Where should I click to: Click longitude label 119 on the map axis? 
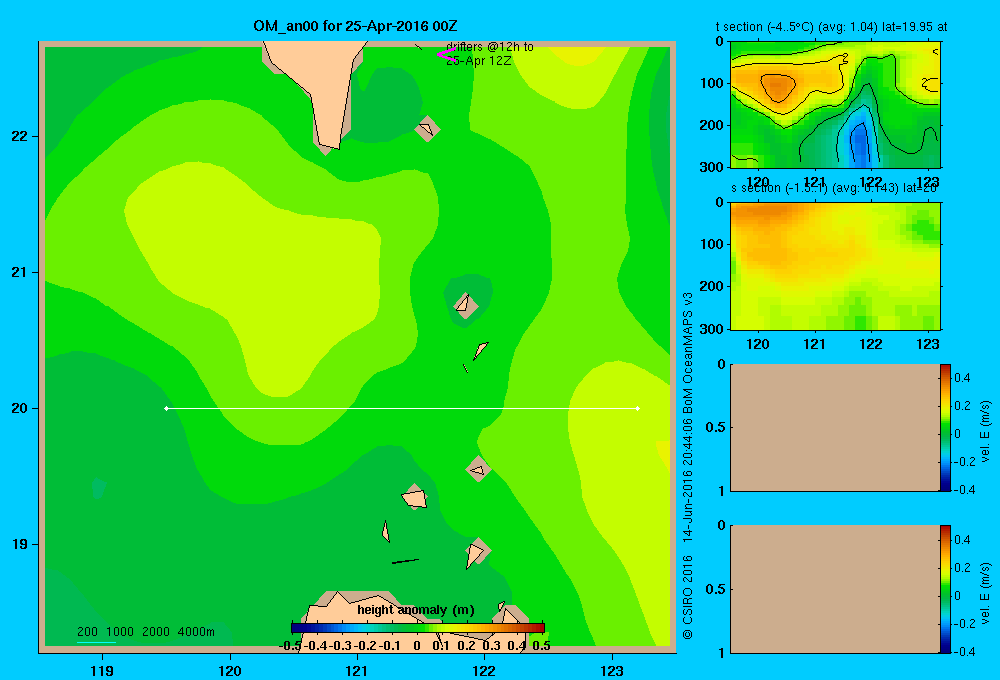click(102, 670)
